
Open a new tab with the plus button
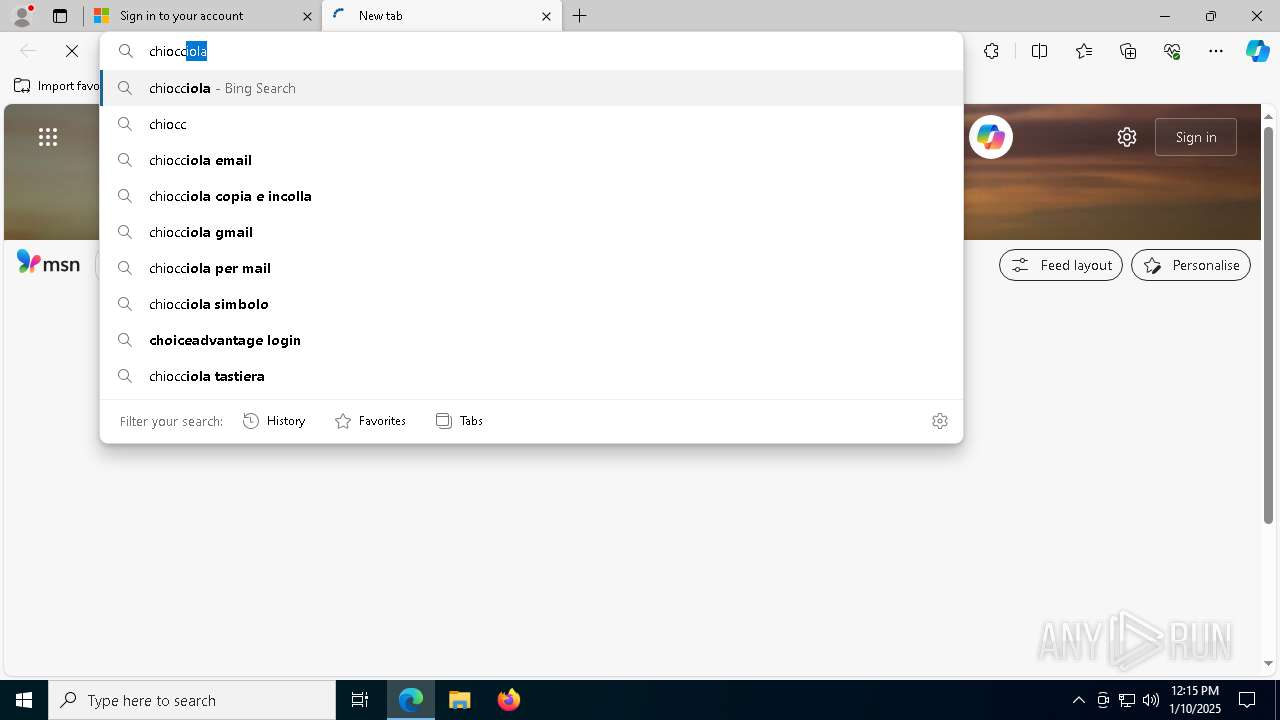(580, 16)
